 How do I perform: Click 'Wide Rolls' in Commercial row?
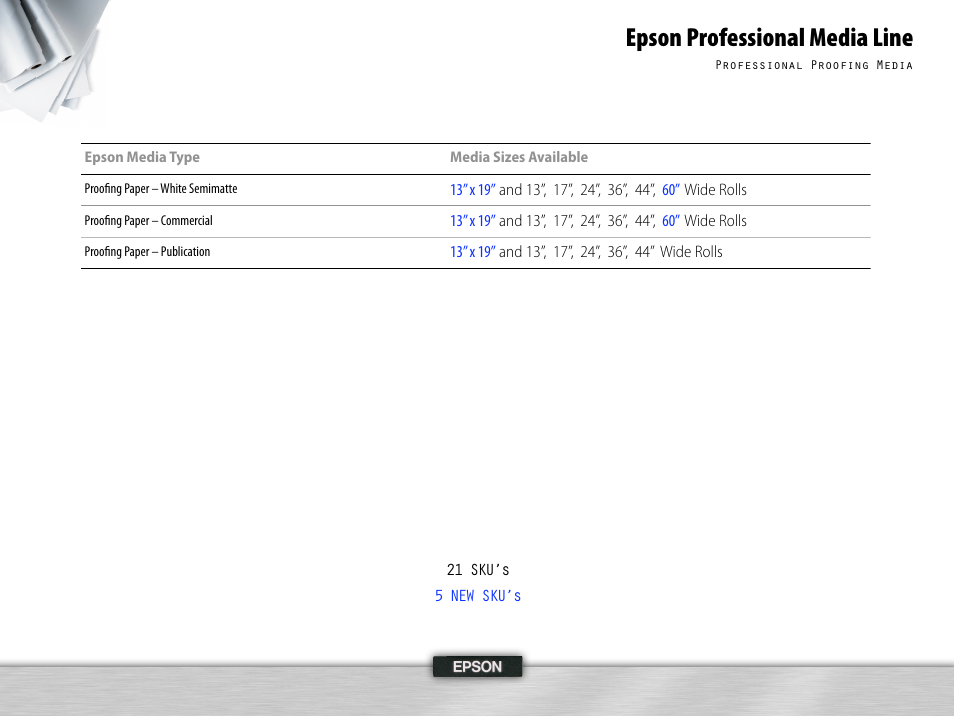[x=716, y=221]
